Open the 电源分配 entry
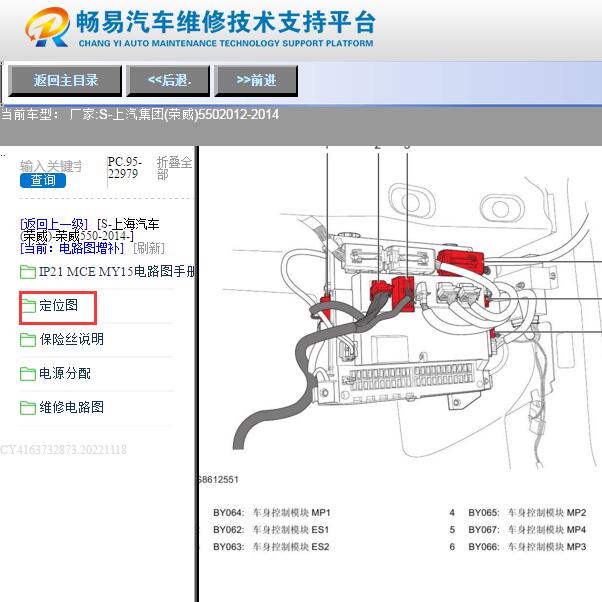This screenshot has width=602, height=602. pos(55,373)
